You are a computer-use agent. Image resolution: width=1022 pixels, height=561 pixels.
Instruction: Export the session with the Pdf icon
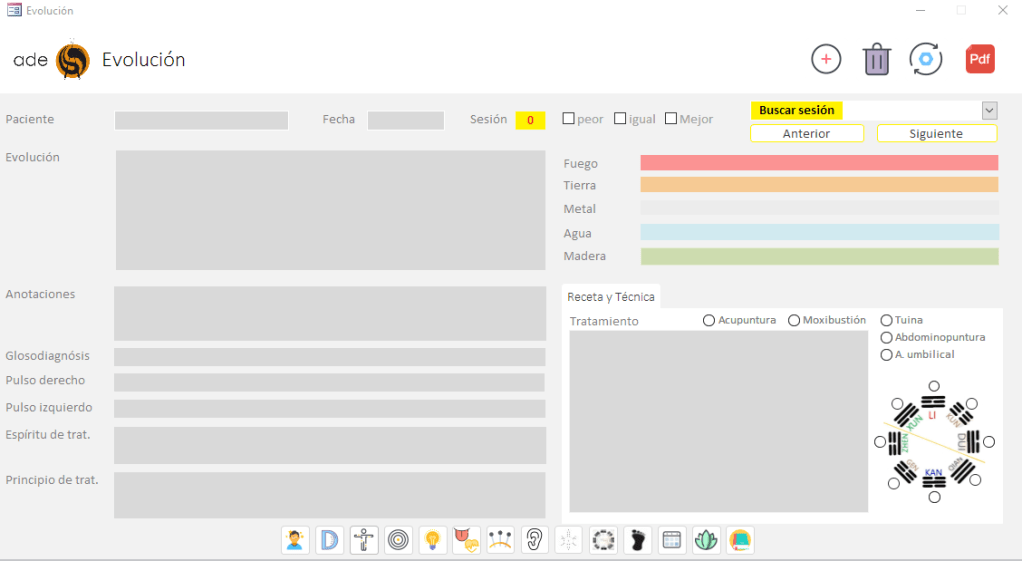[x=980, y=60]
